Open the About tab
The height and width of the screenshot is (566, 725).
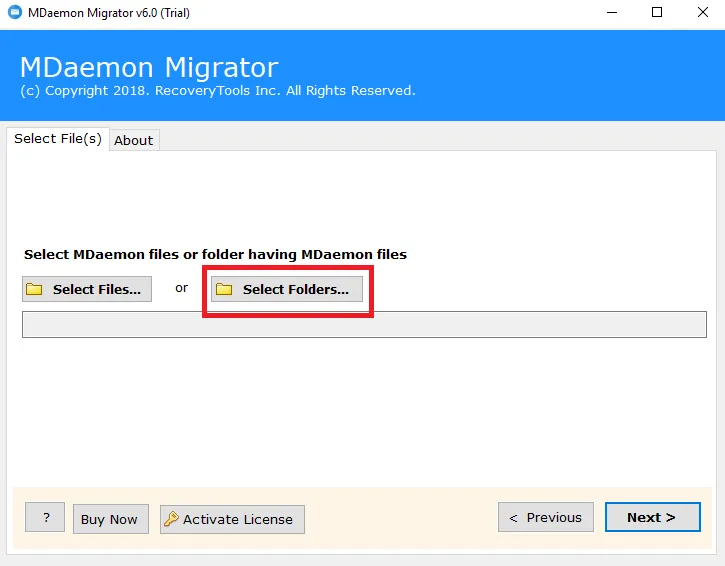tap(134, 140)
